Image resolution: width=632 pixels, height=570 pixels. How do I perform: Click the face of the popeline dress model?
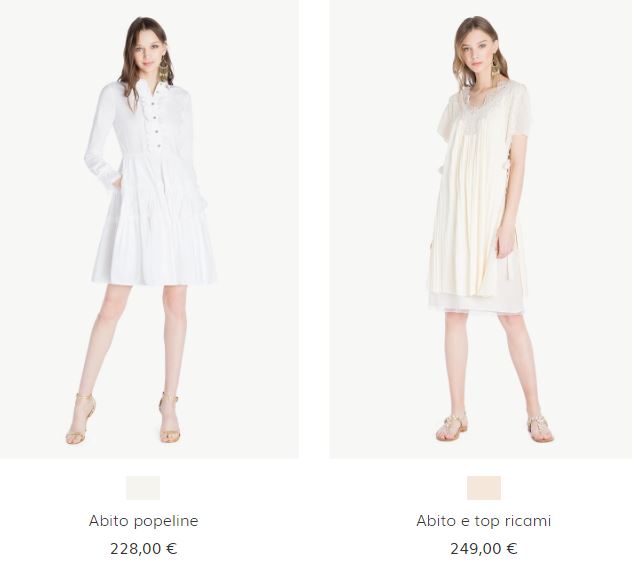pos(148,52)
